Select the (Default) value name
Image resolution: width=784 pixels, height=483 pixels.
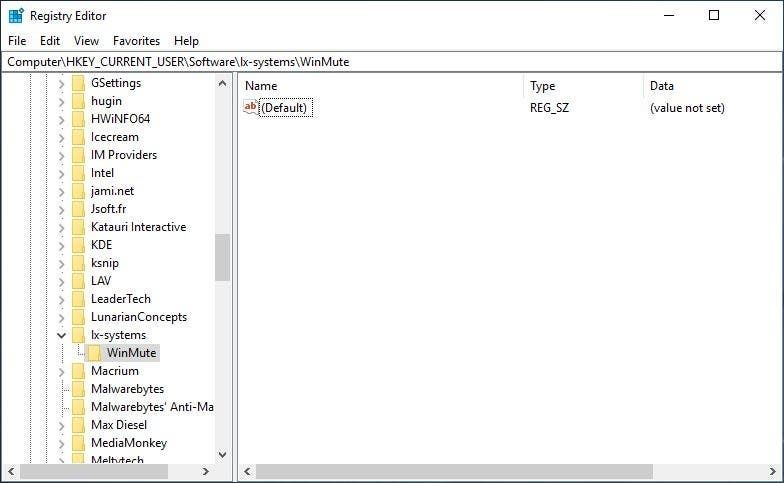[x=284, y=108]
